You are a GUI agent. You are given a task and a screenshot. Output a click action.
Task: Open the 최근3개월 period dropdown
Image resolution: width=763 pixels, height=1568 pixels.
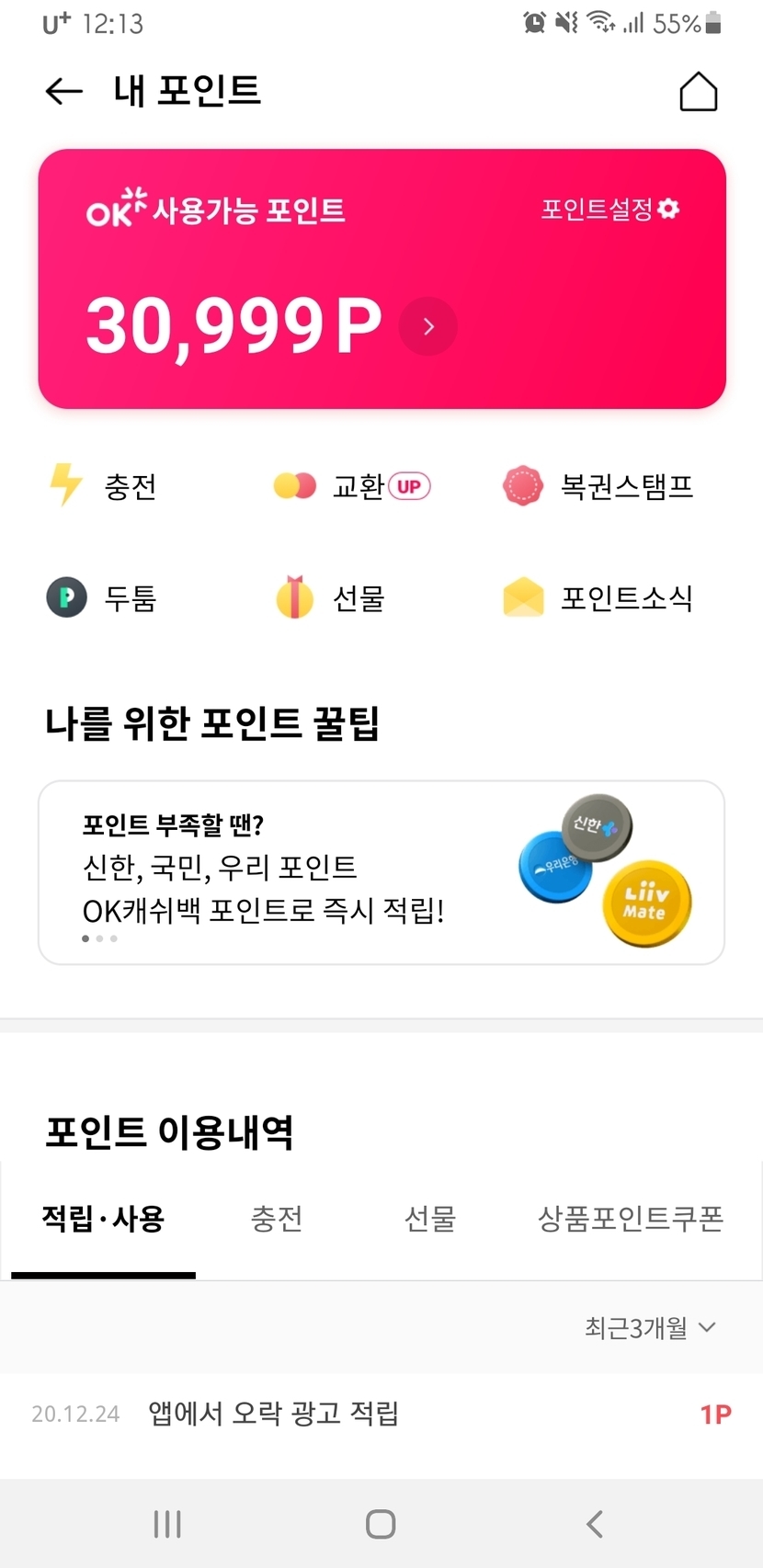click(x=650, y=1327)
